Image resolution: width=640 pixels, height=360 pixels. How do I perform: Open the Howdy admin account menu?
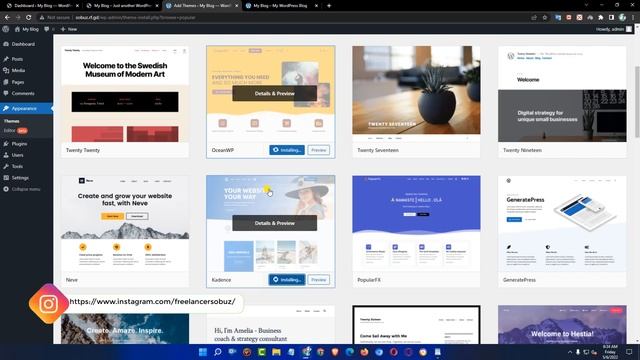[x=613, y=29]
